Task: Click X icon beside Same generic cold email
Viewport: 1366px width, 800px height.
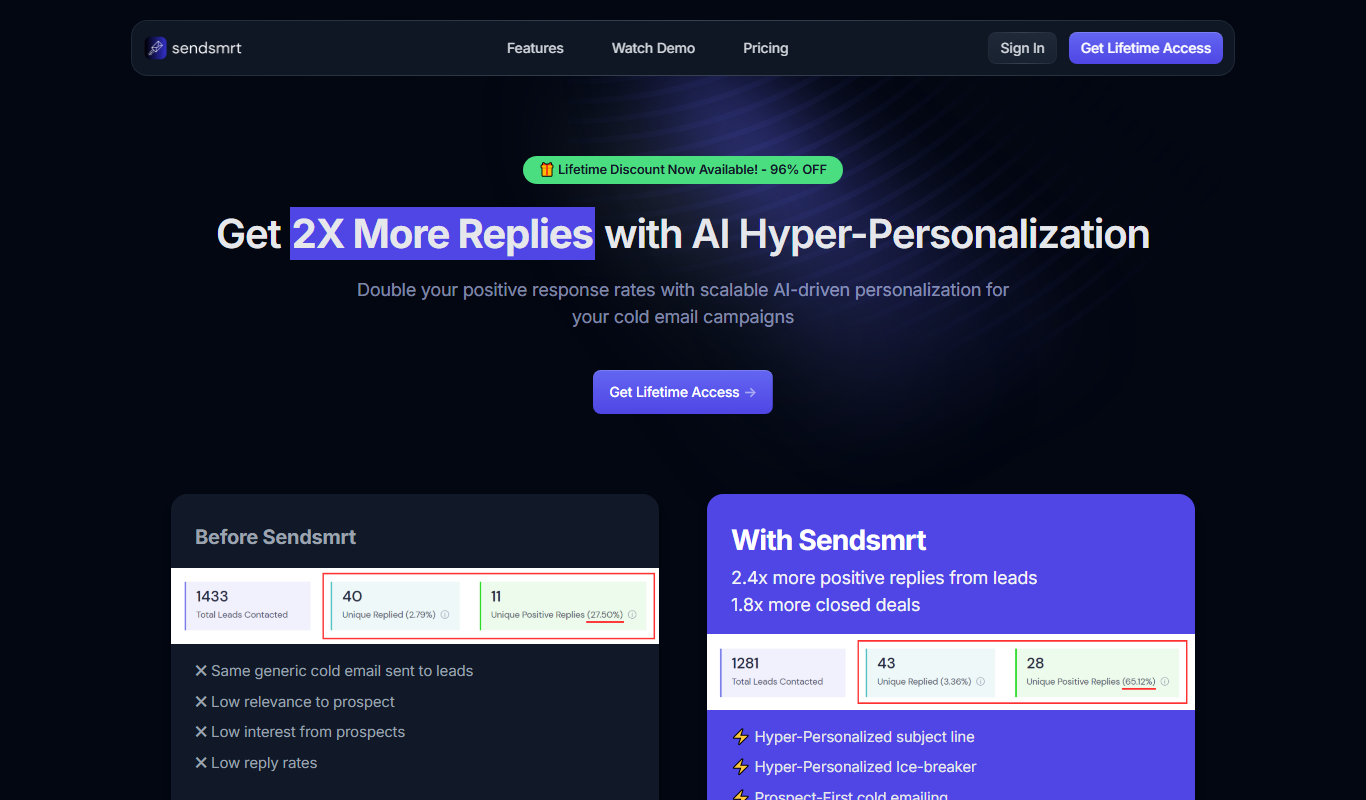Action: pos(201,671)
